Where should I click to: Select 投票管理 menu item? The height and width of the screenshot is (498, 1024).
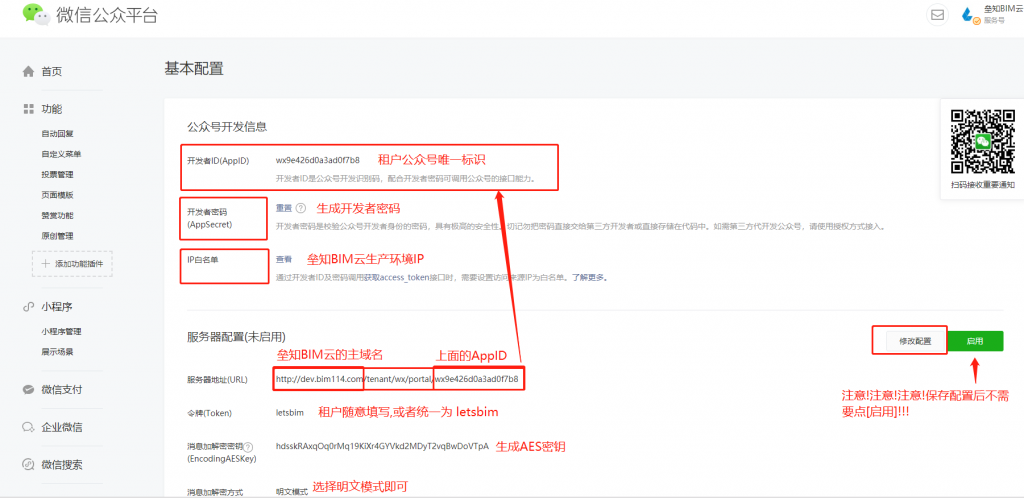[57, 174]
